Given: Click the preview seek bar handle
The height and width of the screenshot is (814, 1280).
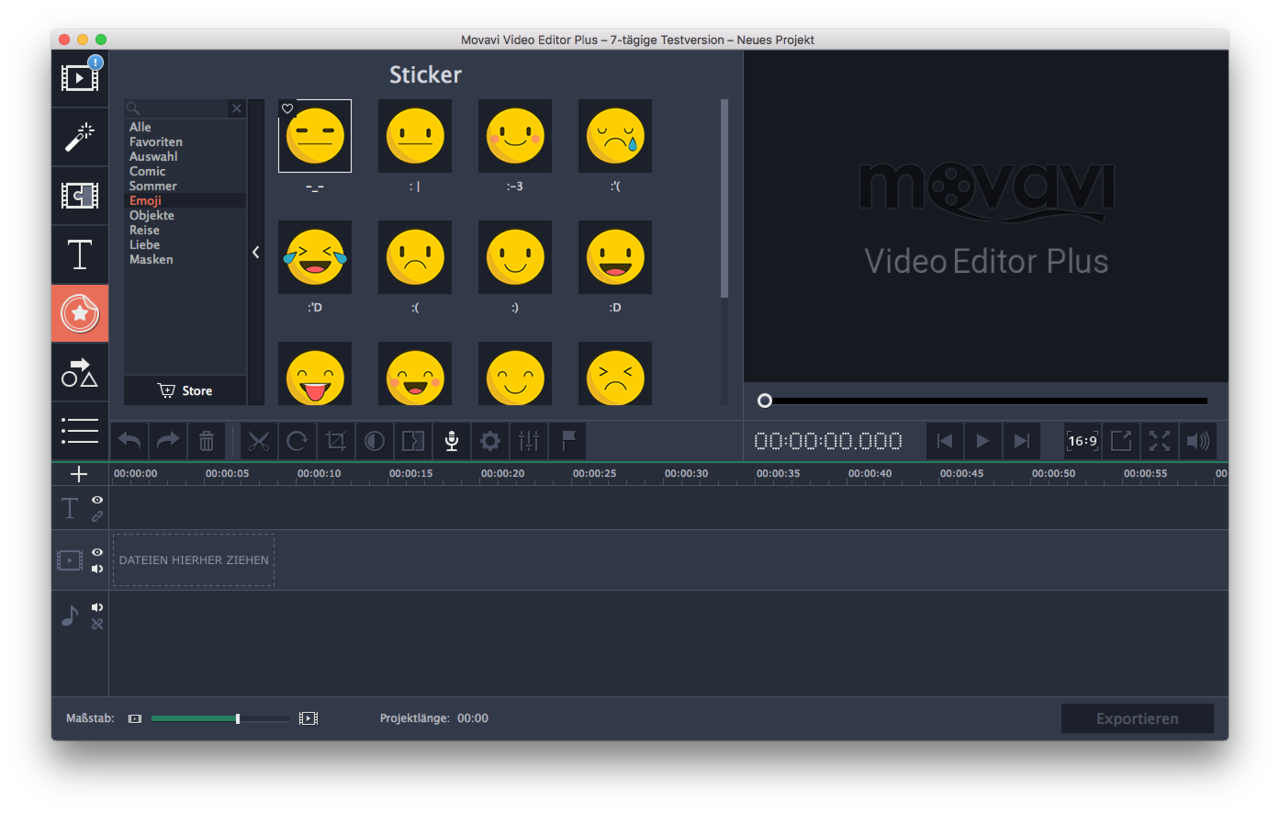Looking at the screenshot, I should [765, 401].
